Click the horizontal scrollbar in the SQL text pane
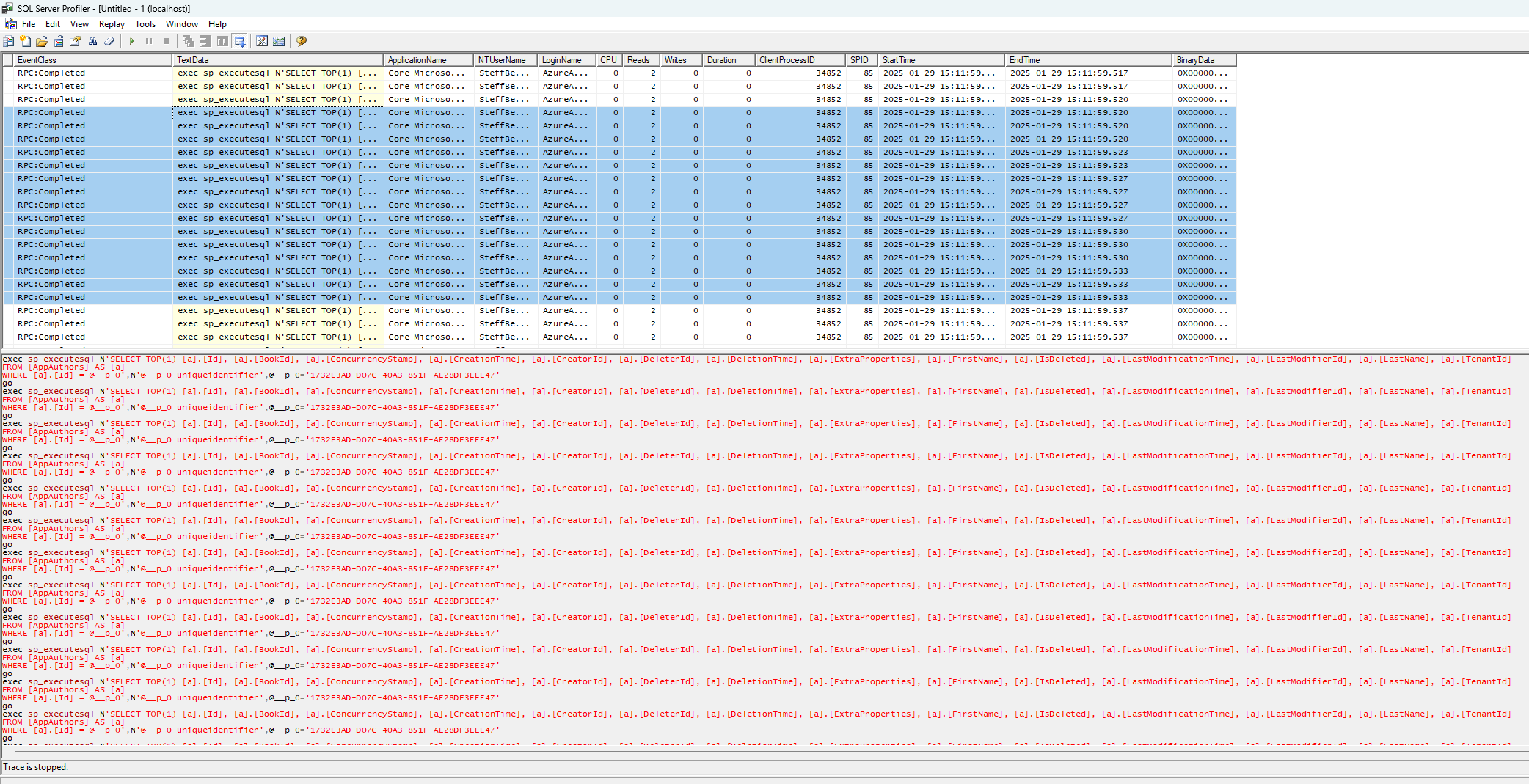This screenshot has height=784, width=1529. [763, 752]
